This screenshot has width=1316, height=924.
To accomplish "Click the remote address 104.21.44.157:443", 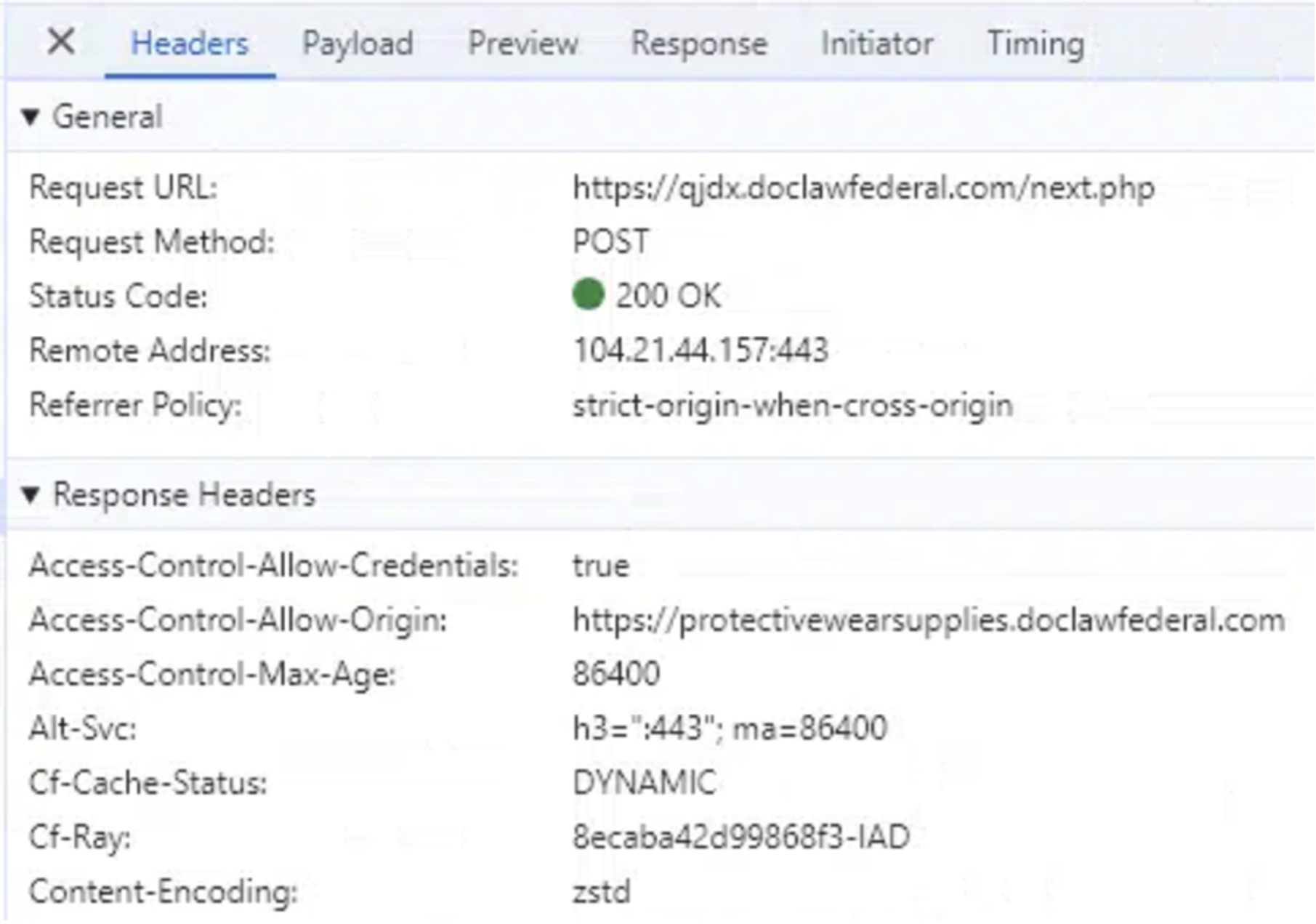I will pos(701,350).
